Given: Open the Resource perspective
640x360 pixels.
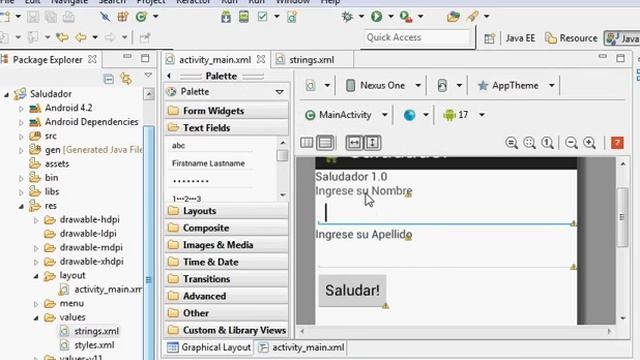Looking at the screenshot, I should 571,38.
